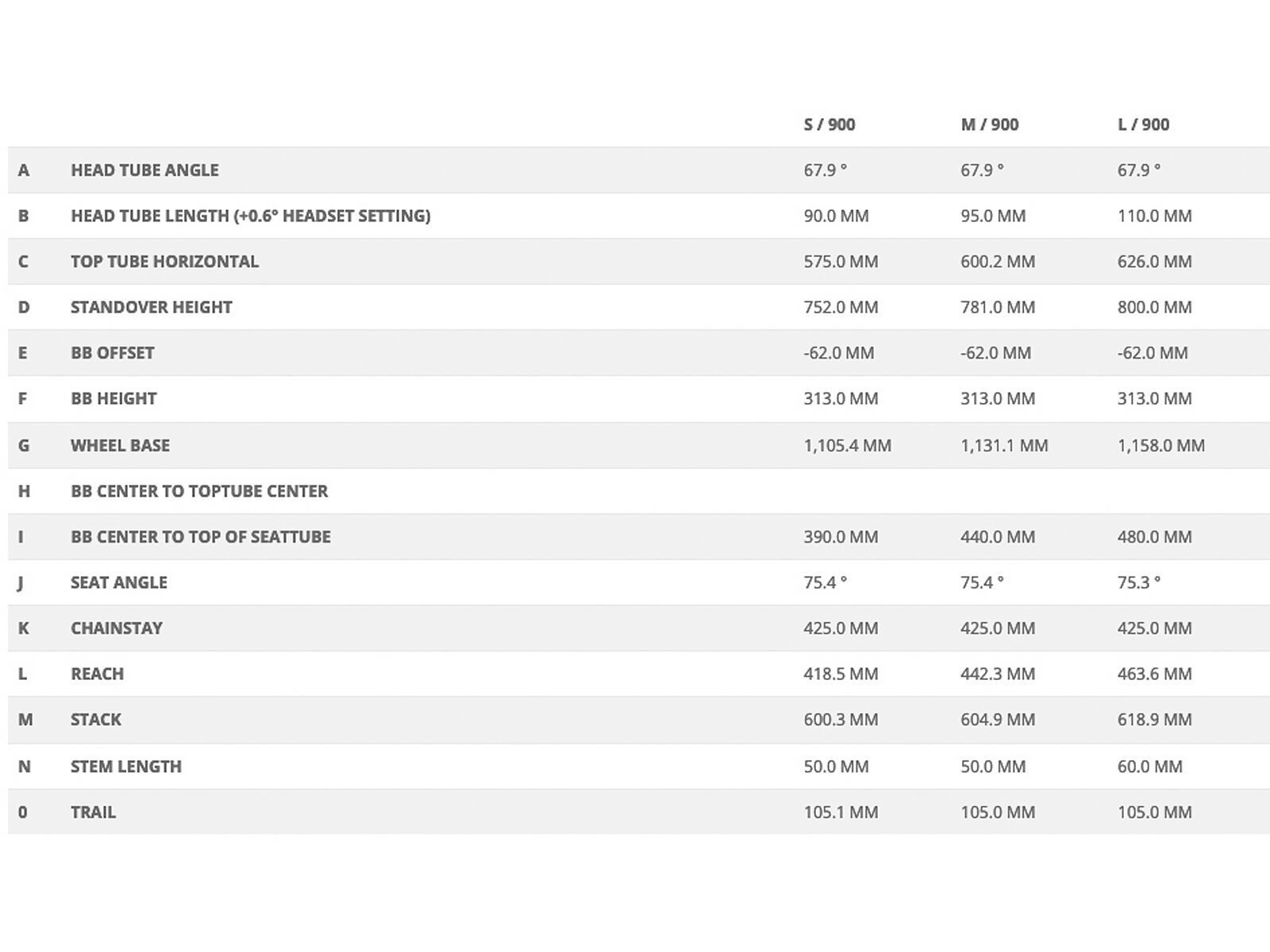Select the STACK row label
The width and height of the screenshot is (1270, 952).
tap(95, 720)
